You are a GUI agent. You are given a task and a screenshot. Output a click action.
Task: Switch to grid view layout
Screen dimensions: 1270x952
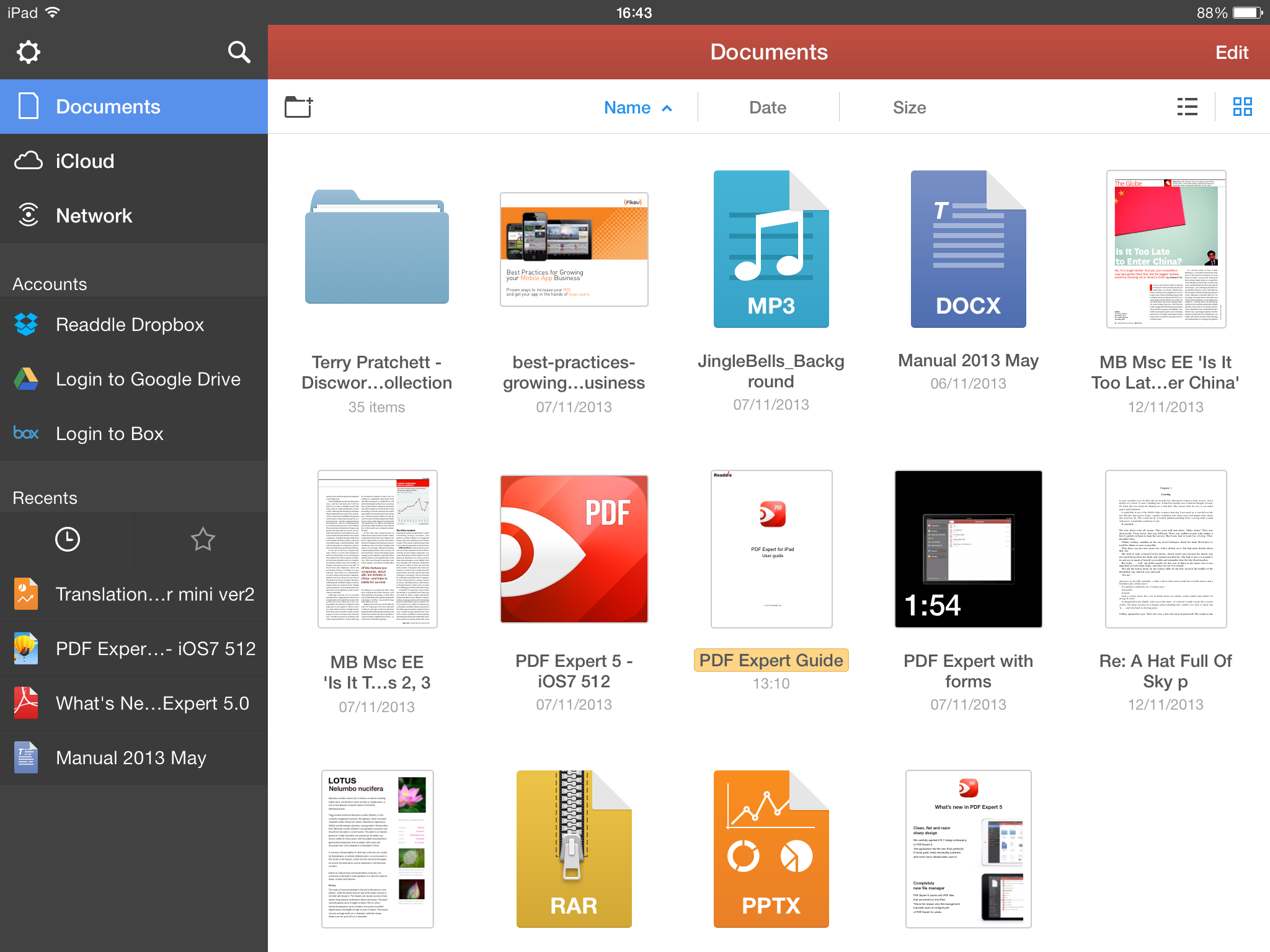[x=1242, y=107]
